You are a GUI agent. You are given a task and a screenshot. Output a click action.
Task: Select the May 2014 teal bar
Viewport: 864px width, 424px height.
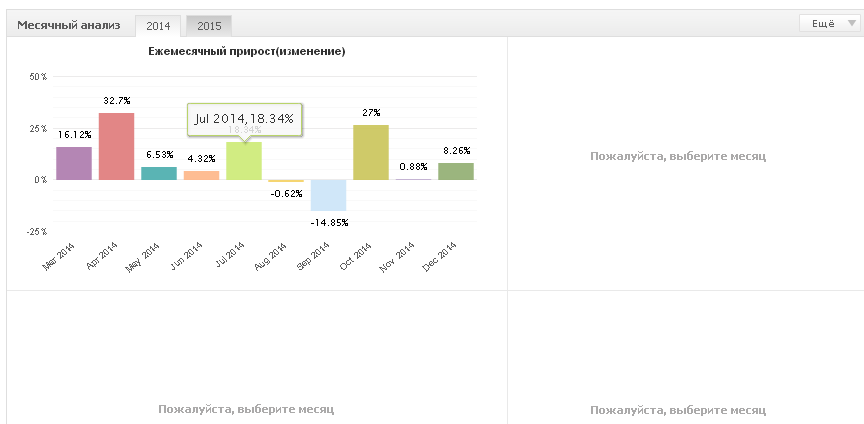tap(159, 173)
